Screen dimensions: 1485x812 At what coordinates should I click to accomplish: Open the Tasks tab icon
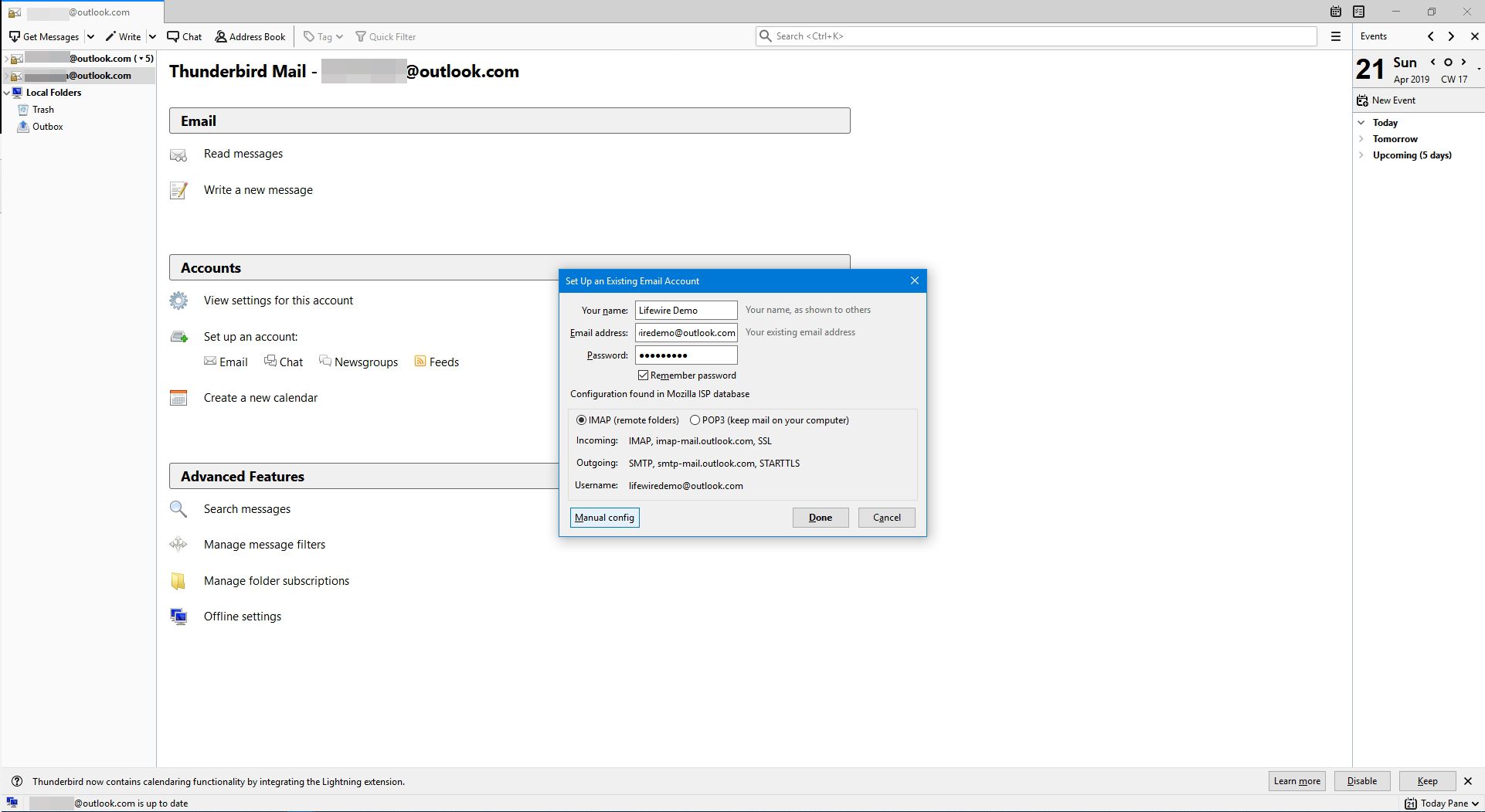pyautogui.click(x=1359, y=12)
